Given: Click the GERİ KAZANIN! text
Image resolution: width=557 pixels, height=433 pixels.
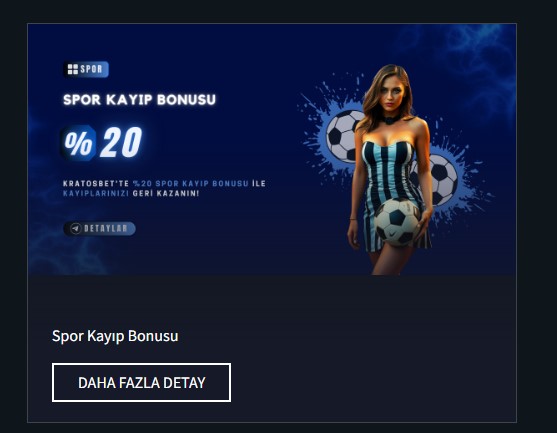Looking at the screenshot, I should coord(166,194).
